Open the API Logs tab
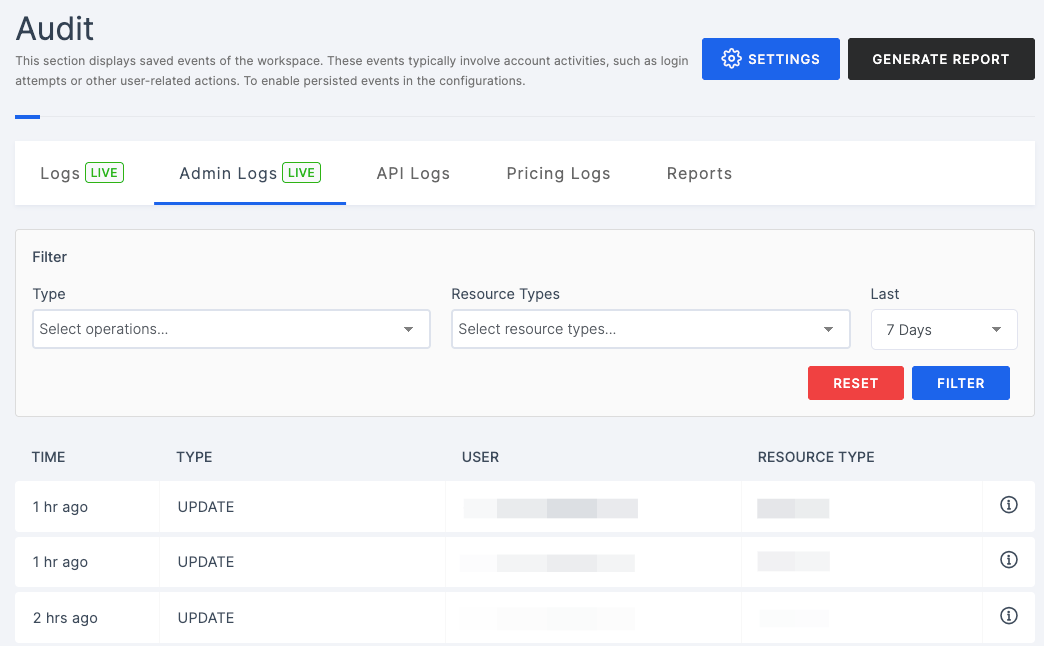This screenshot has width=1044, height=646. [413, 174]
